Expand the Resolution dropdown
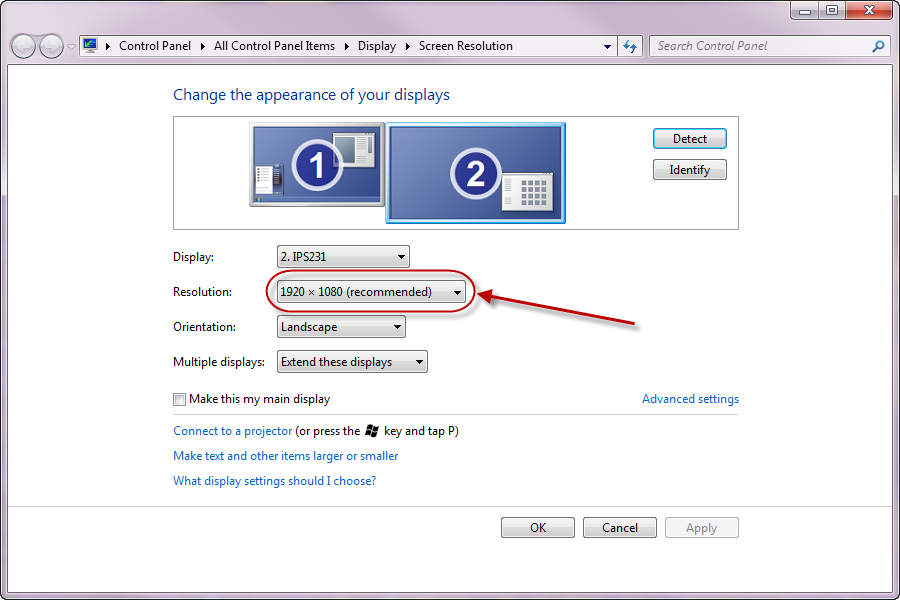The height and width of the screenshot is (600, 900). [371, 292]
